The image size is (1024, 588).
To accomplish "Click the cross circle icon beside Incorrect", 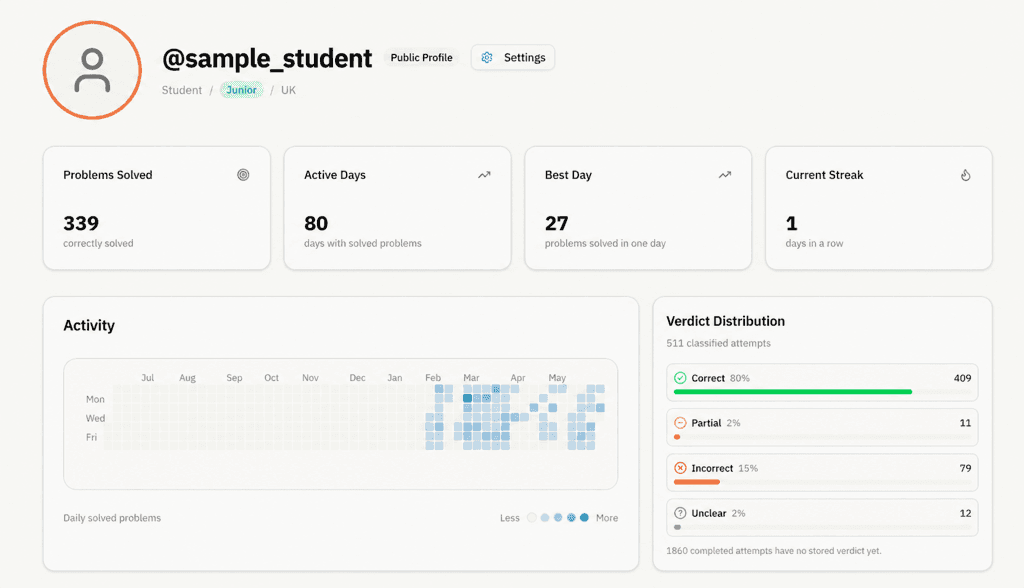I will [680, 468].
